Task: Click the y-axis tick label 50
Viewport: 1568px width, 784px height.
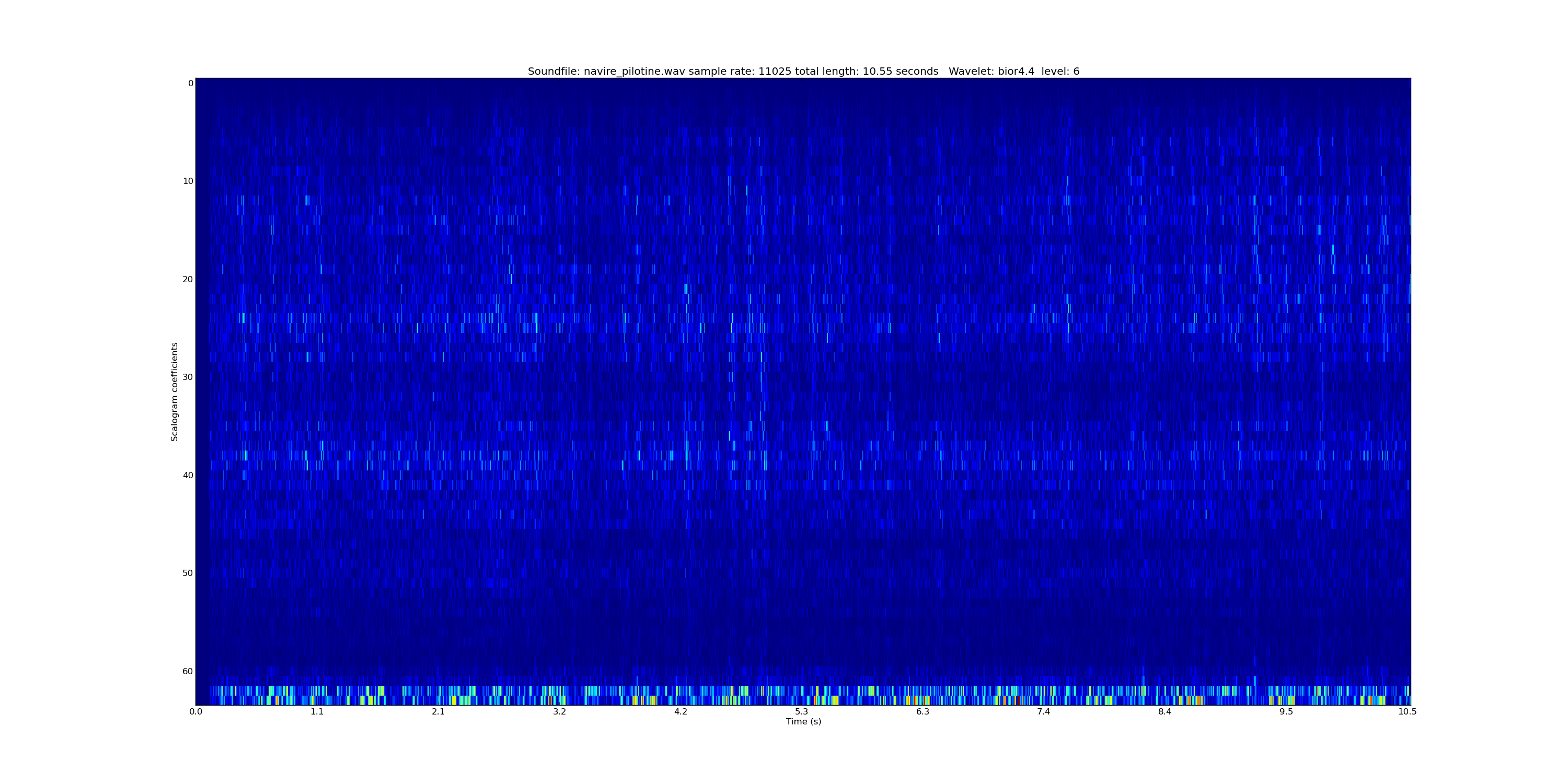Action: [x=188, y=573]
